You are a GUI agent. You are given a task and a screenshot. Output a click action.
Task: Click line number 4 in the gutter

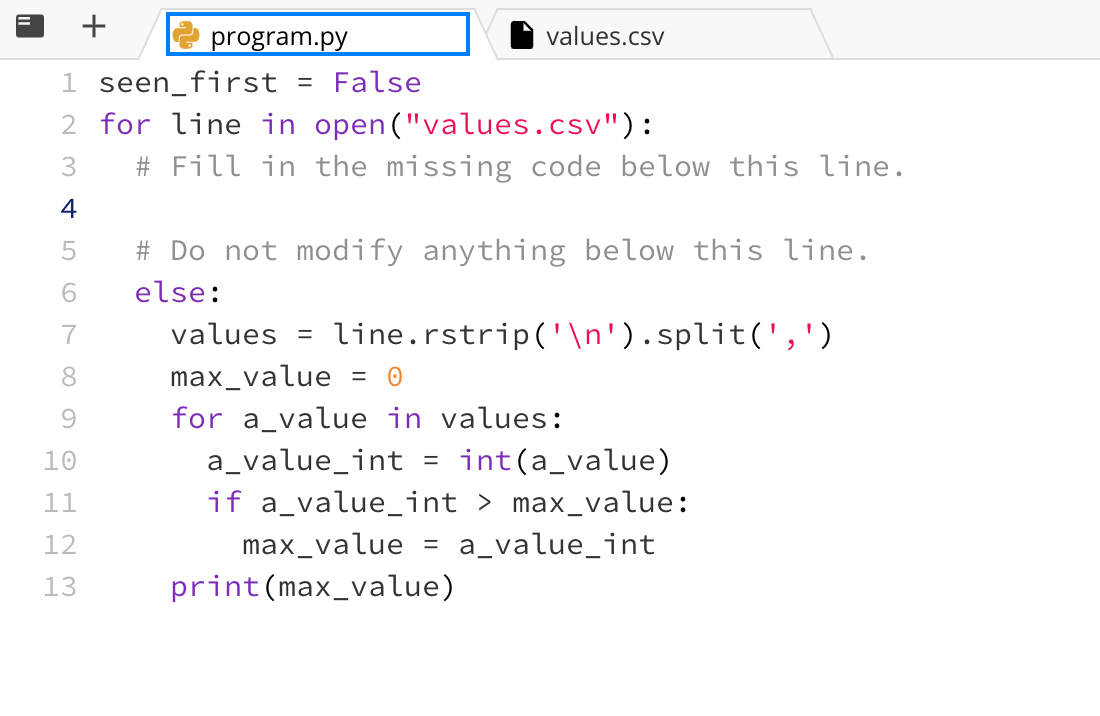(x=67, y=208)
